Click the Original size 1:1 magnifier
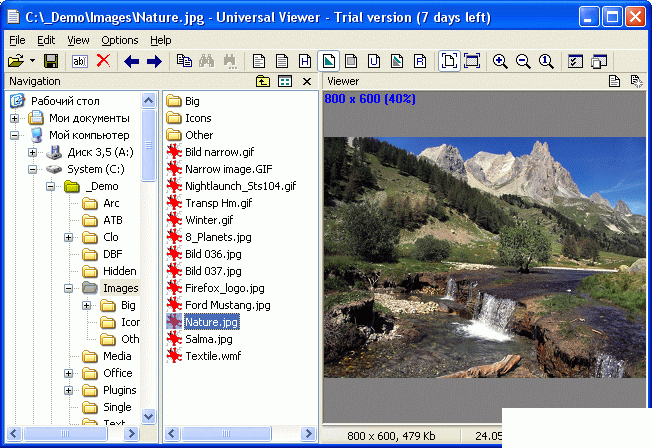 546,62
